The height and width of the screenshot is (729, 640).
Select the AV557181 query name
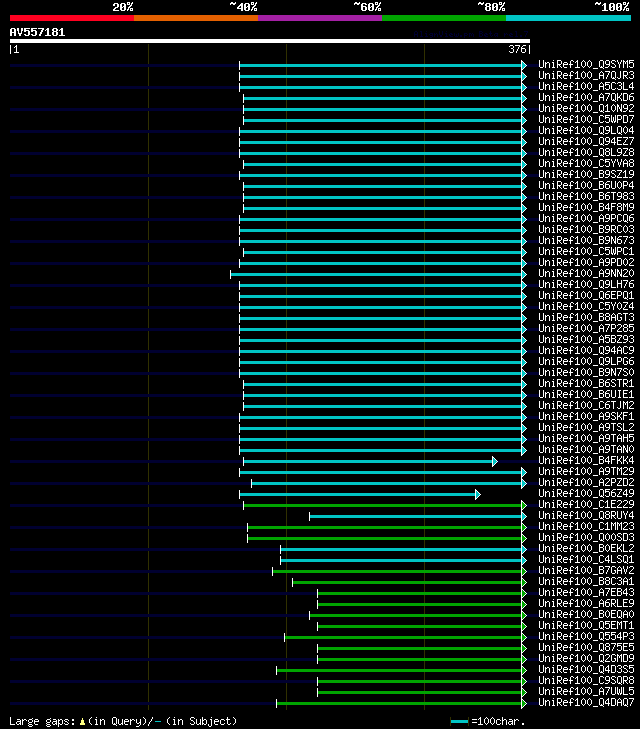(x=37, y=33)
